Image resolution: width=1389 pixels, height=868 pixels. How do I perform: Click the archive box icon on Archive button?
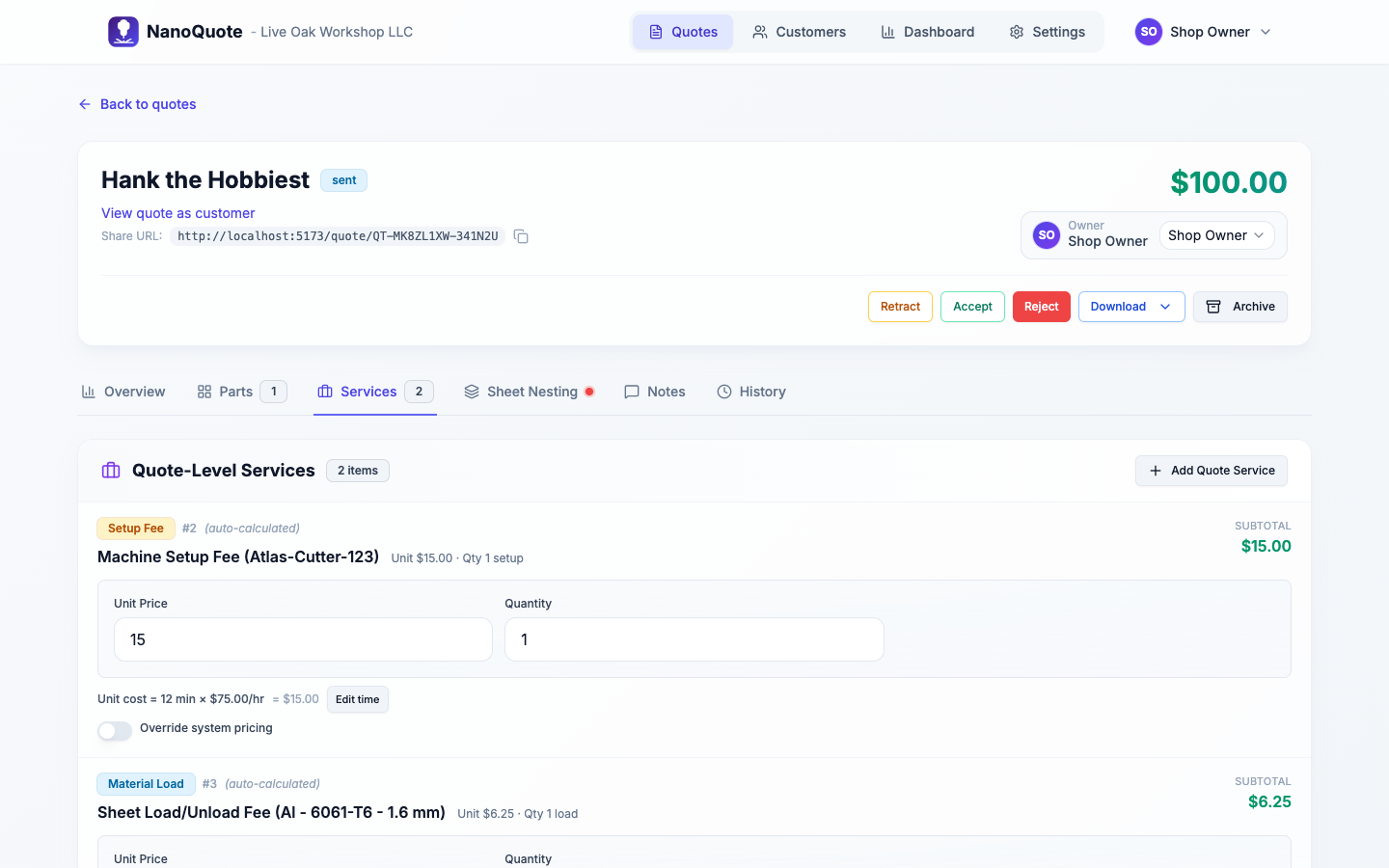tap(1213, 306)
